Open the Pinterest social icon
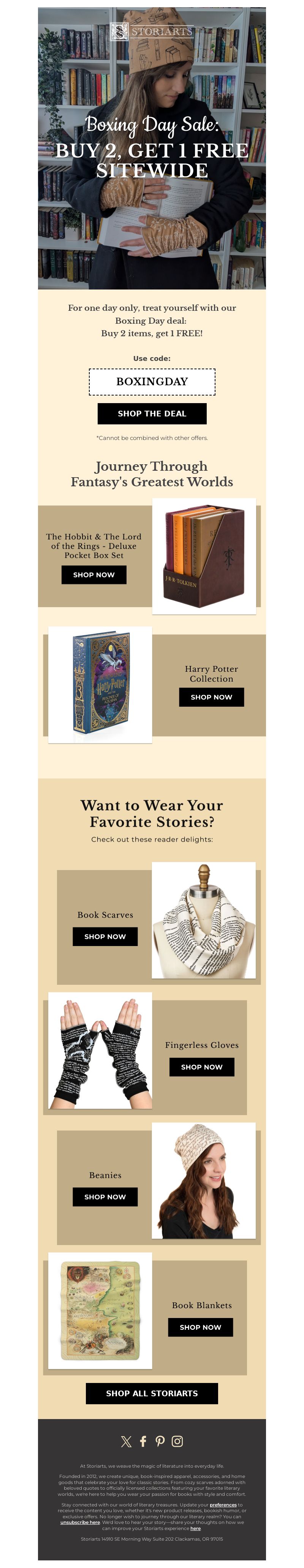 [x=160, y=1441]
